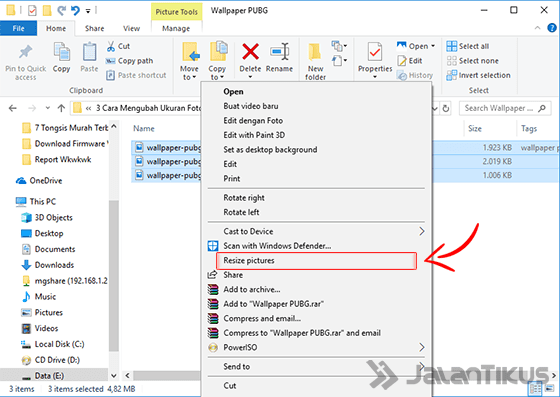
Task: Click the Paste clipboard icon
Action: pos(89,52)
